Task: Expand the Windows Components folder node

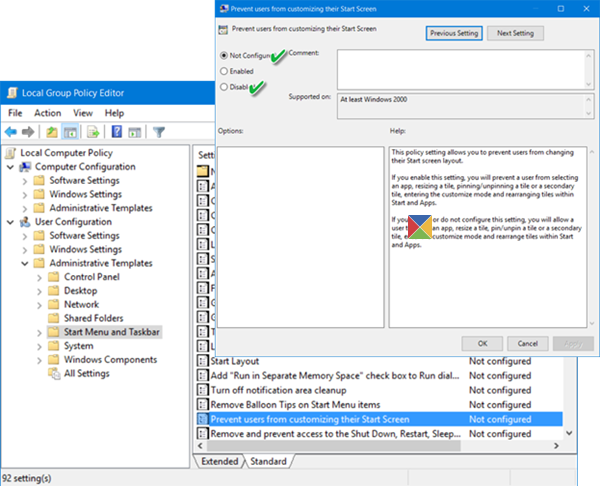Action: click(x=39, y=360)
